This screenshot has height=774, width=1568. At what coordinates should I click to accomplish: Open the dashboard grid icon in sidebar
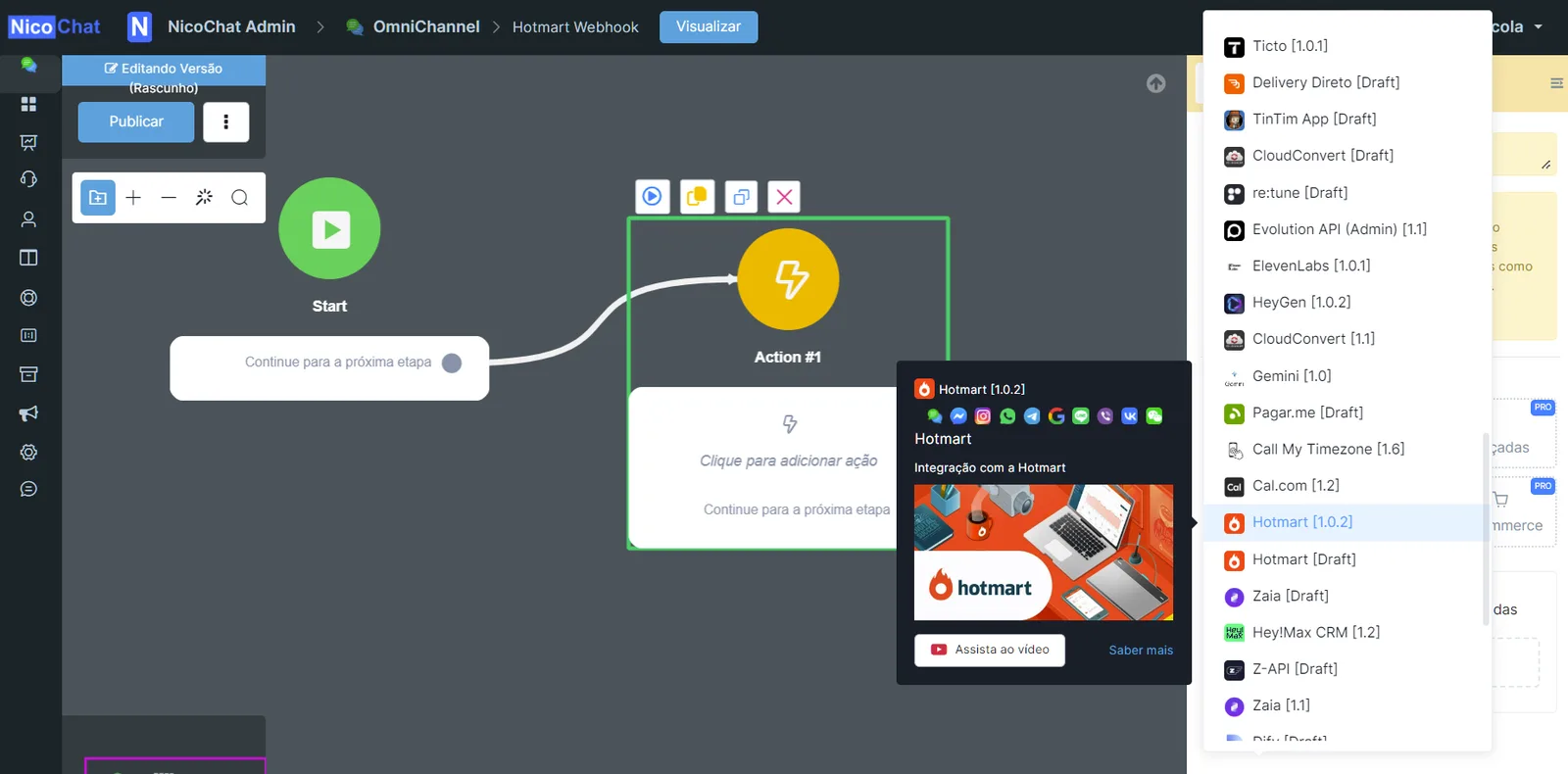pyautogui.click(x=28, y=104)
